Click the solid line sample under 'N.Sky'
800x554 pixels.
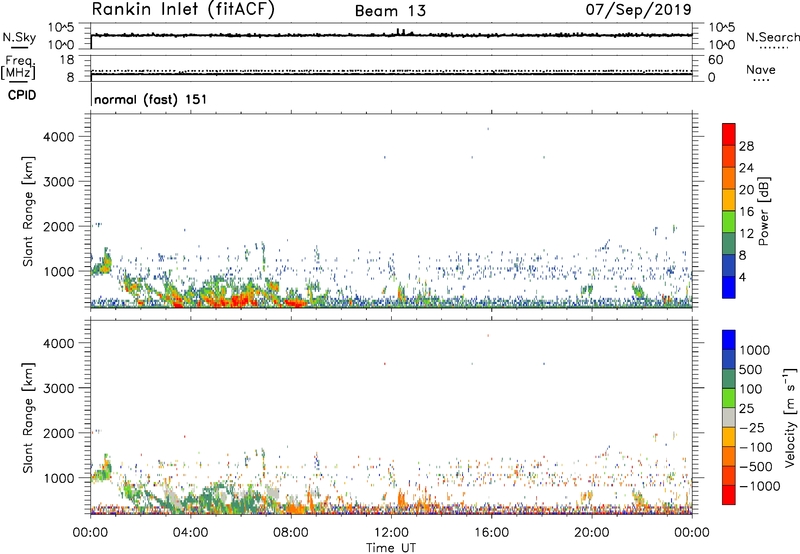point(19,48)
